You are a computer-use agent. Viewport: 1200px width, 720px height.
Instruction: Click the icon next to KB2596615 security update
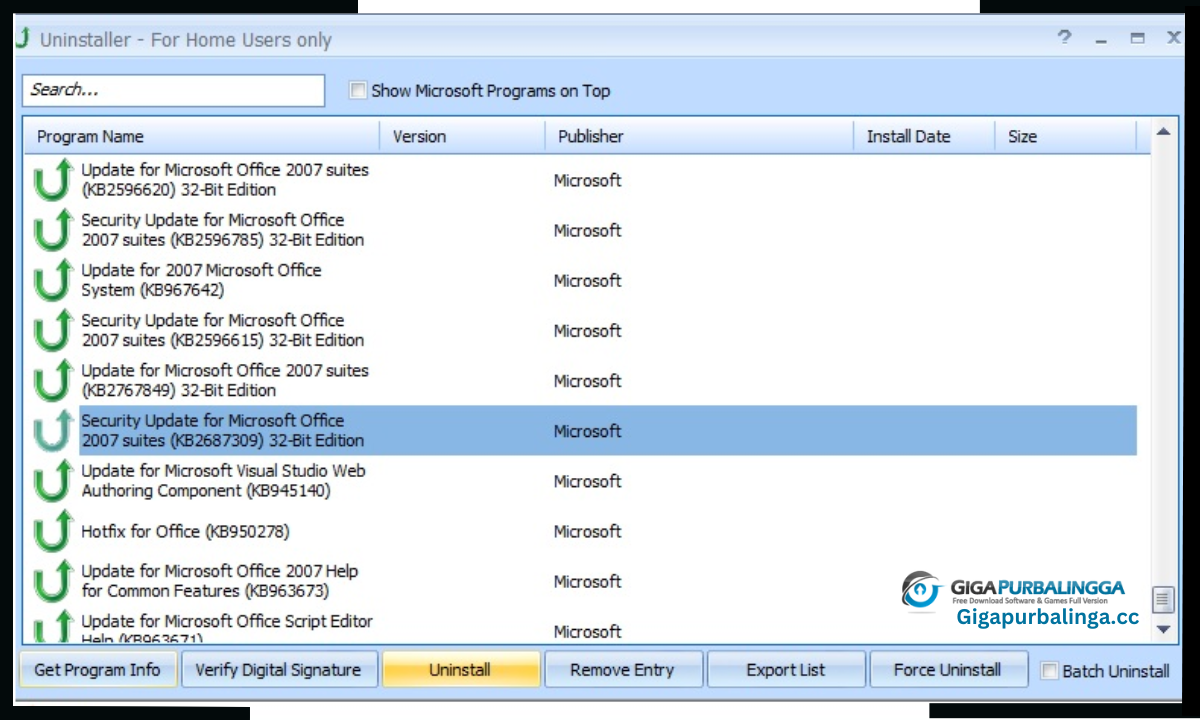coord(54,330)
